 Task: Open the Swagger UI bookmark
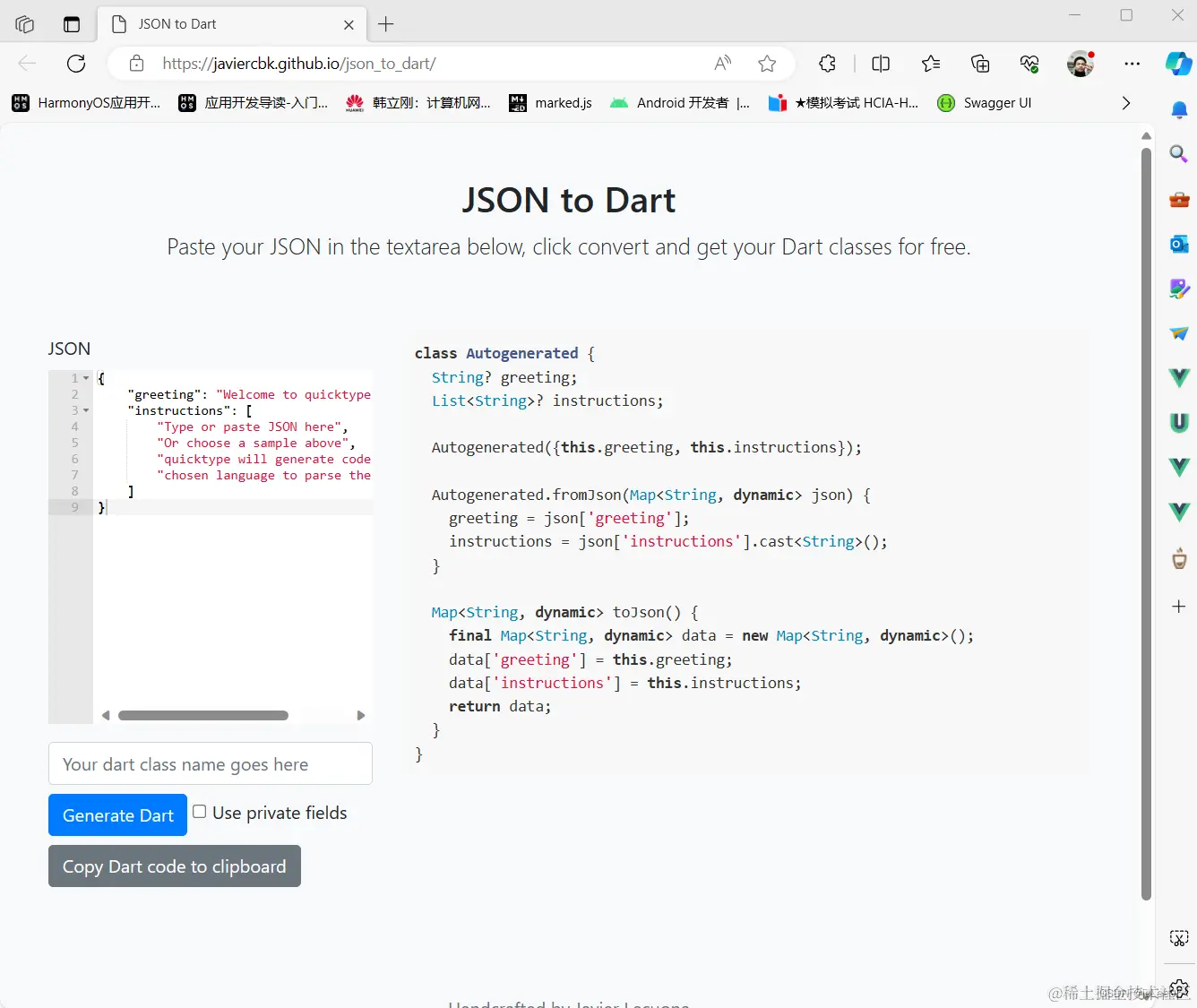pyautogui.click(x=985, y=103)
